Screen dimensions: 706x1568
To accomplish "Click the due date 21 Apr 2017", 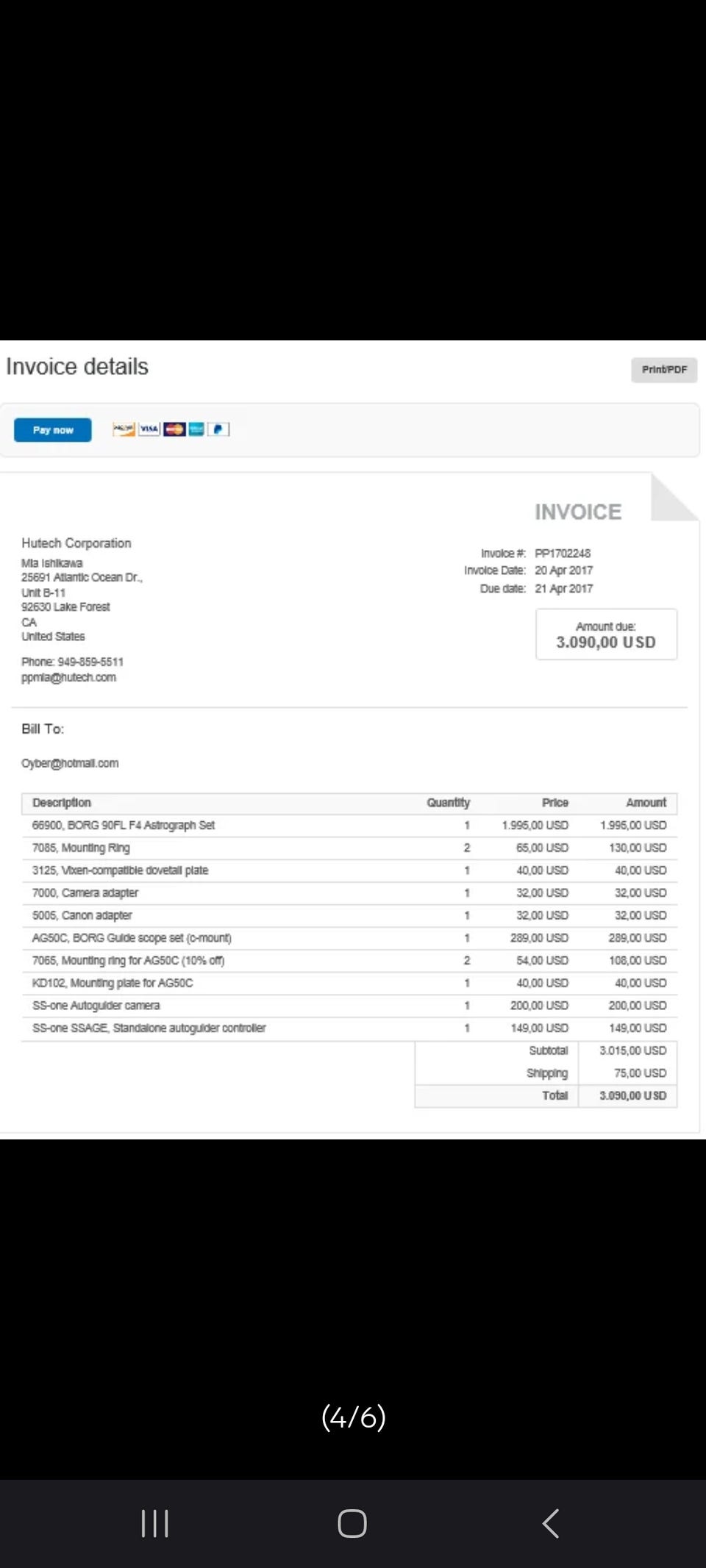I will click(x=564, y=589).
